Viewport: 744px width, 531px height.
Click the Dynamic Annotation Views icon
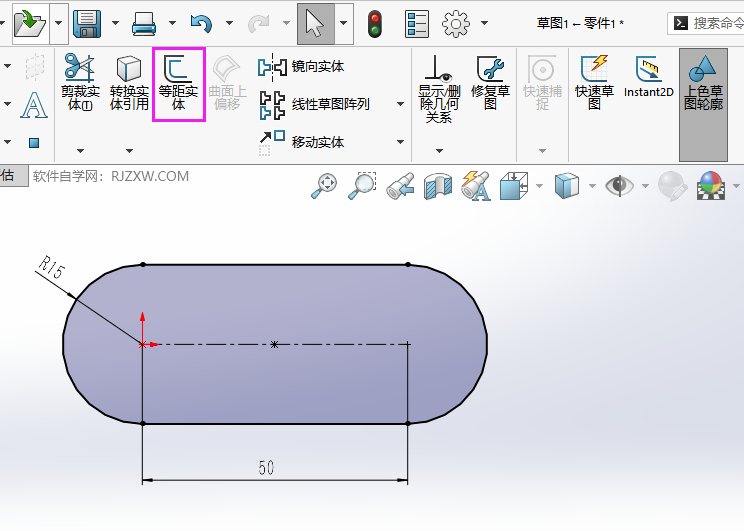[476, 186]
